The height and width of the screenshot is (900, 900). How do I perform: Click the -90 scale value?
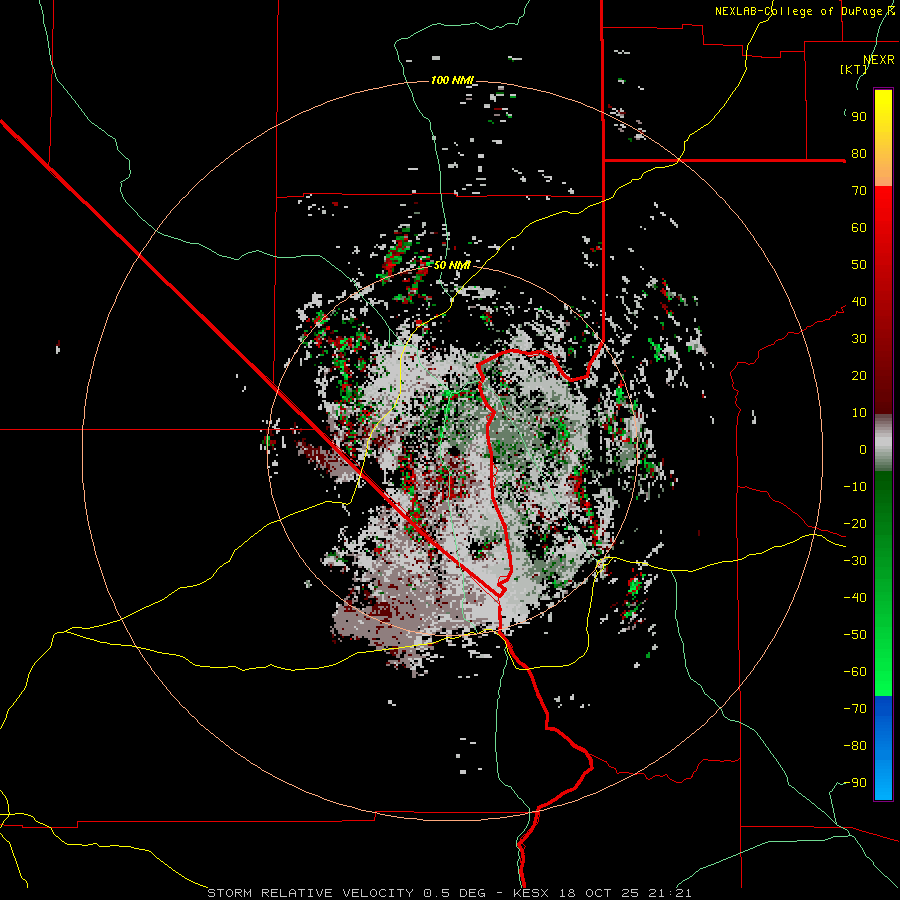[x=855, y=783]
